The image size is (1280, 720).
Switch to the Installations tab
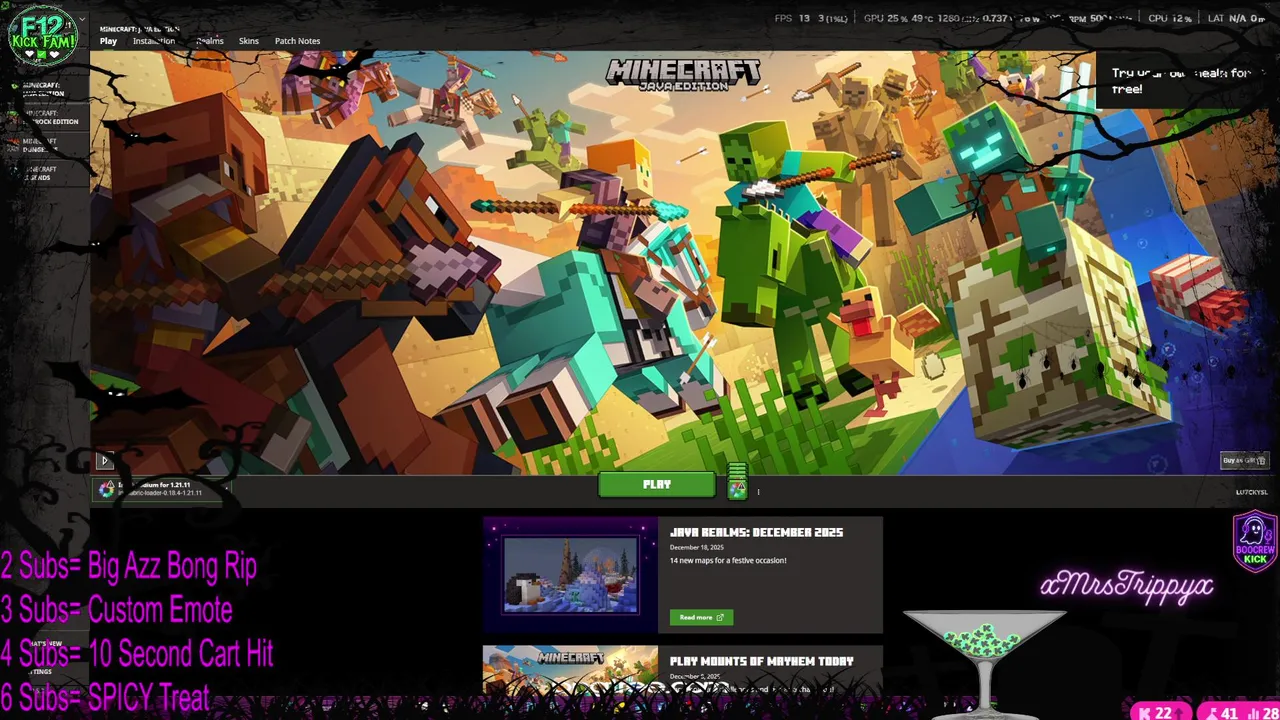154,41
